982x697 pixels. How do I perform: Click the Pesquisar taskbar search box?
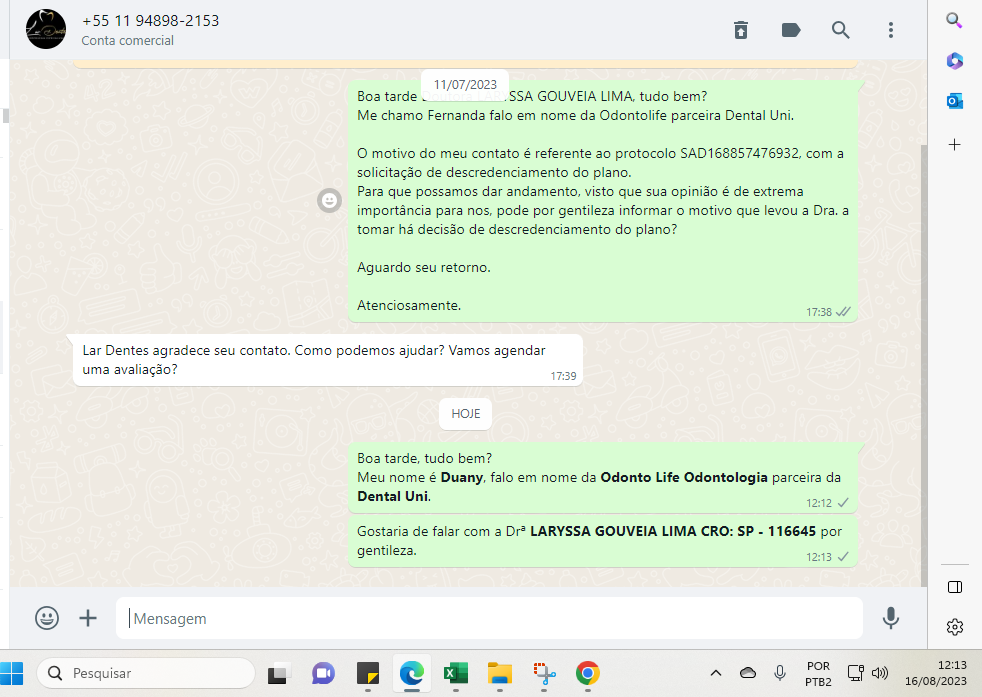tap(146, 673)
